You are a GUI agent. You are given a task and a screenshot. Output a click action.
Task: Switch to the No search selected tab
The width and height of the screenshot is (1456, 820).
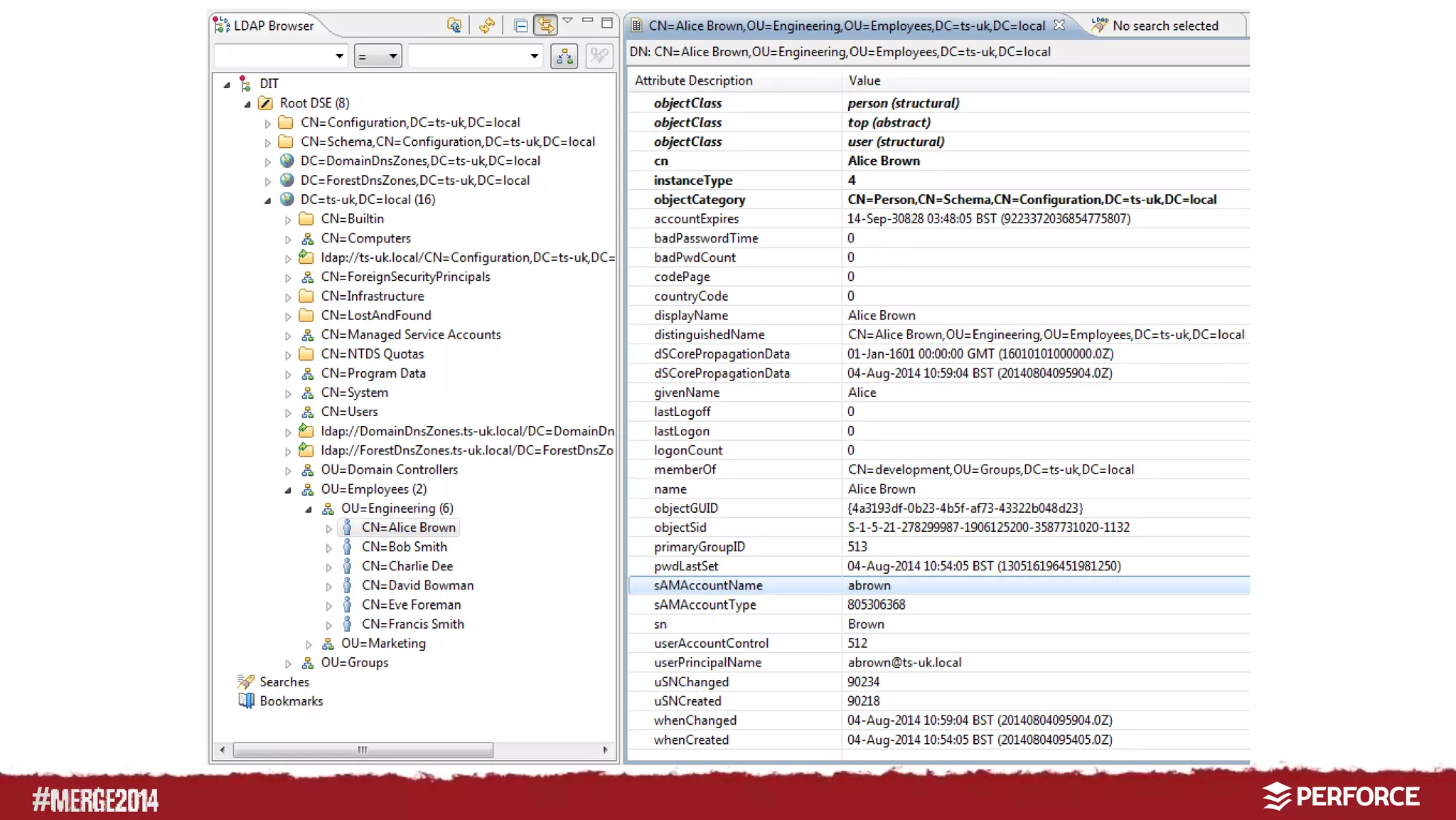(1165, 26)
